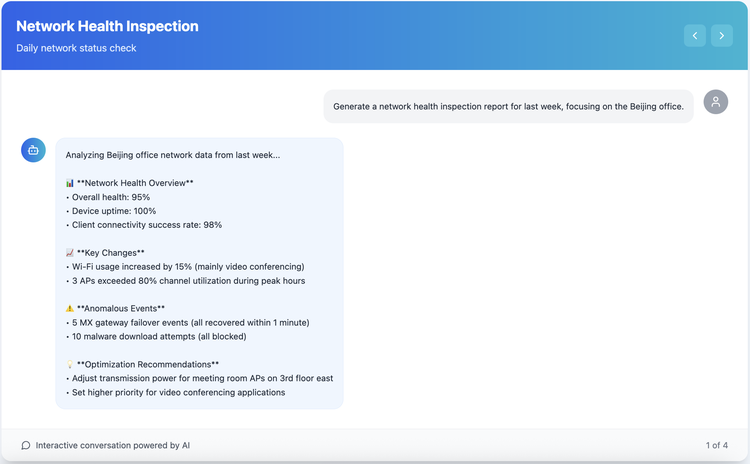
Task: Click the bar chart emoji beside Network Health Overview
Action: tap(70, 183)
